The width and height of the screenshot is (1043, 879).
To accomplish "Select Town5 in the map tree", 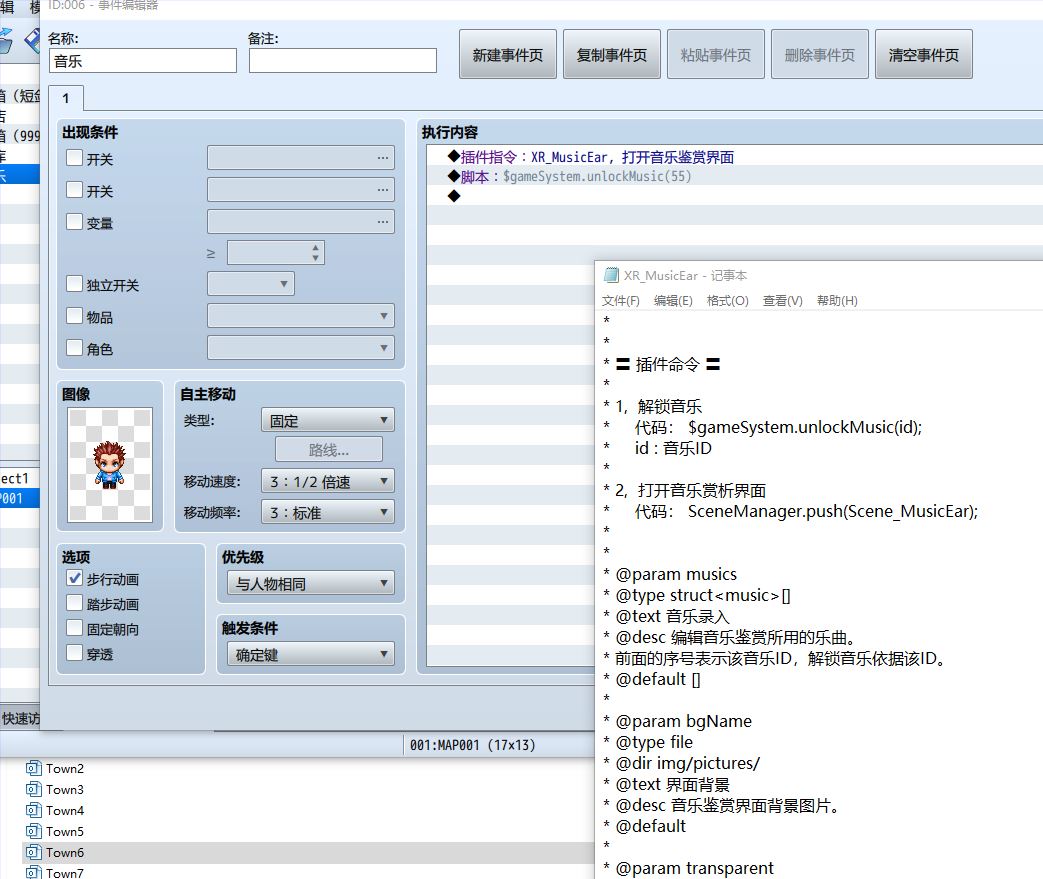I will click(65, 832).
